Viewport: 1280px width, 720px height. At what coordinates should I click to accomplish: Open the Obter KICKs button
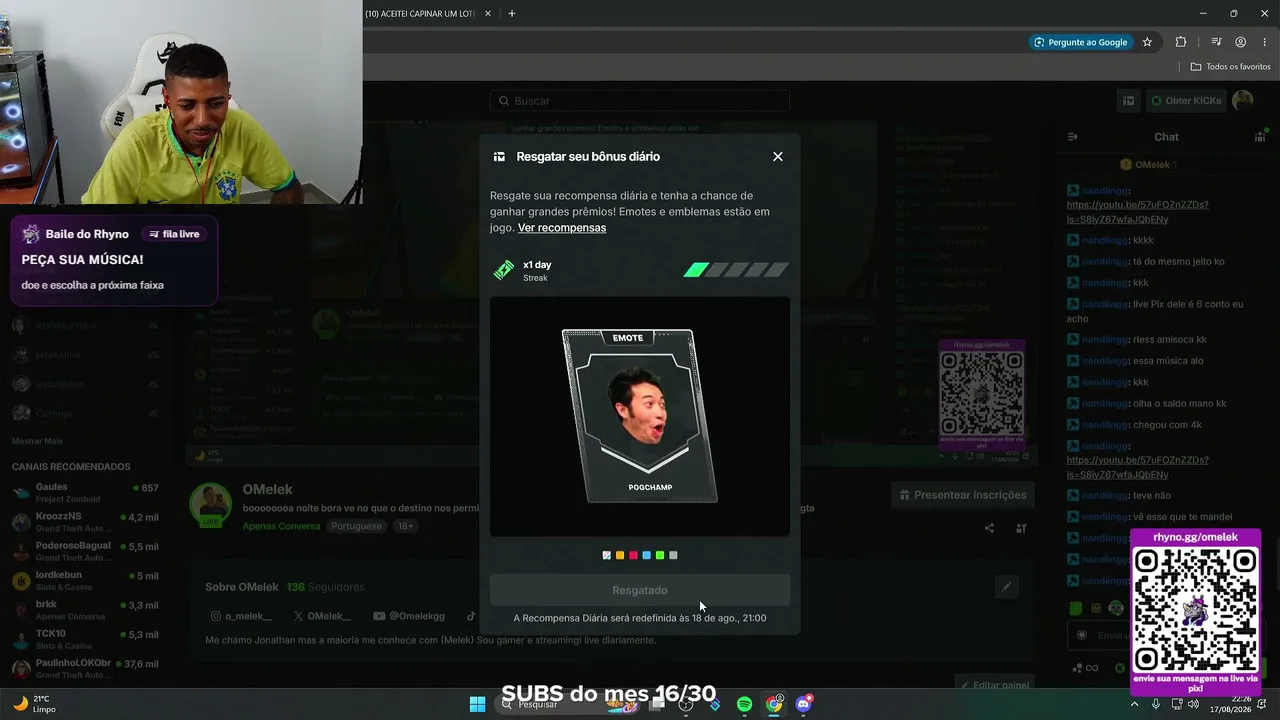[1185, 101]
